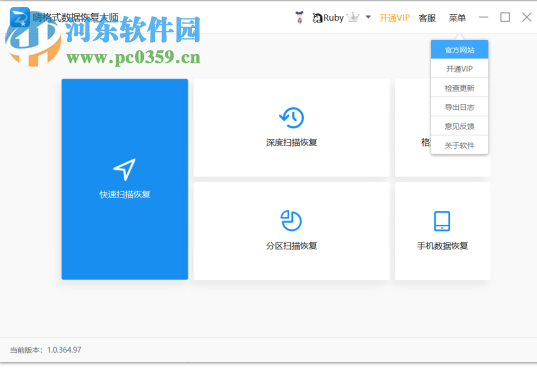Open the phone data recovery icon
The image size is (537, 368).
[x=442, y=221]
